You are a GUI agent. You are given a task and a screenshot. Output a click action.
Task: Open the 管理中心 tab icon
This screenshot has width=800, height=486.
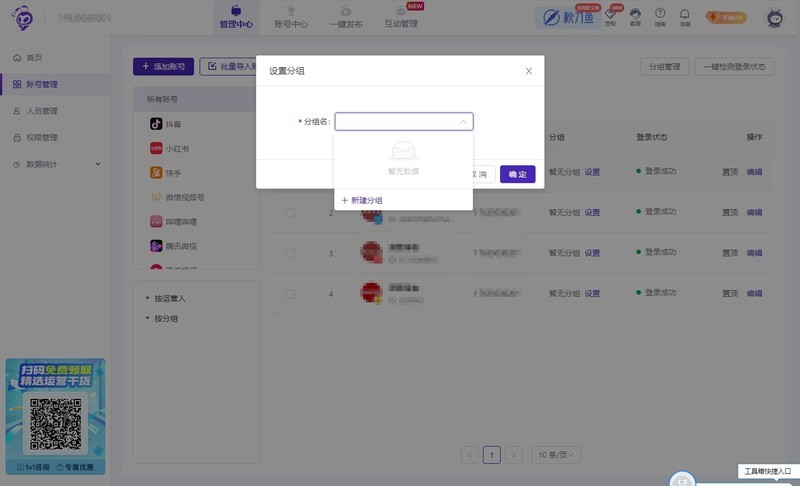(236, 10)
